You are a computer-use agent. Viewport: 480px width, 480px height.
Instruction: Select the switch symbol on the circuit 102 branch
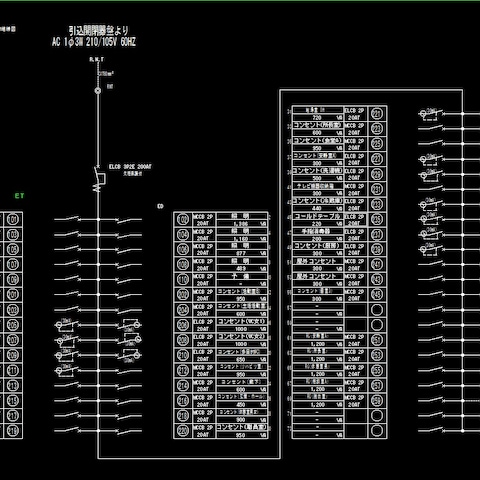click(128, 220)
